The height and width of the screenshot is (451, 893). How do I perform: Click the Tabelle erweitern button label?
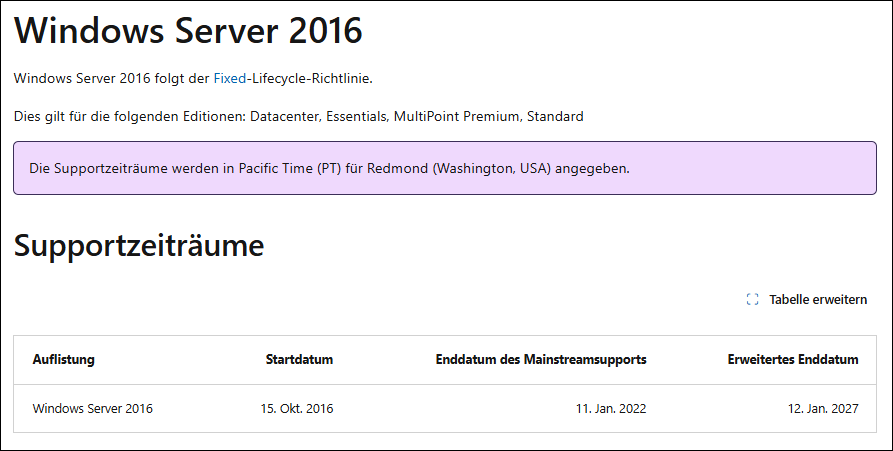click(818, 300)
